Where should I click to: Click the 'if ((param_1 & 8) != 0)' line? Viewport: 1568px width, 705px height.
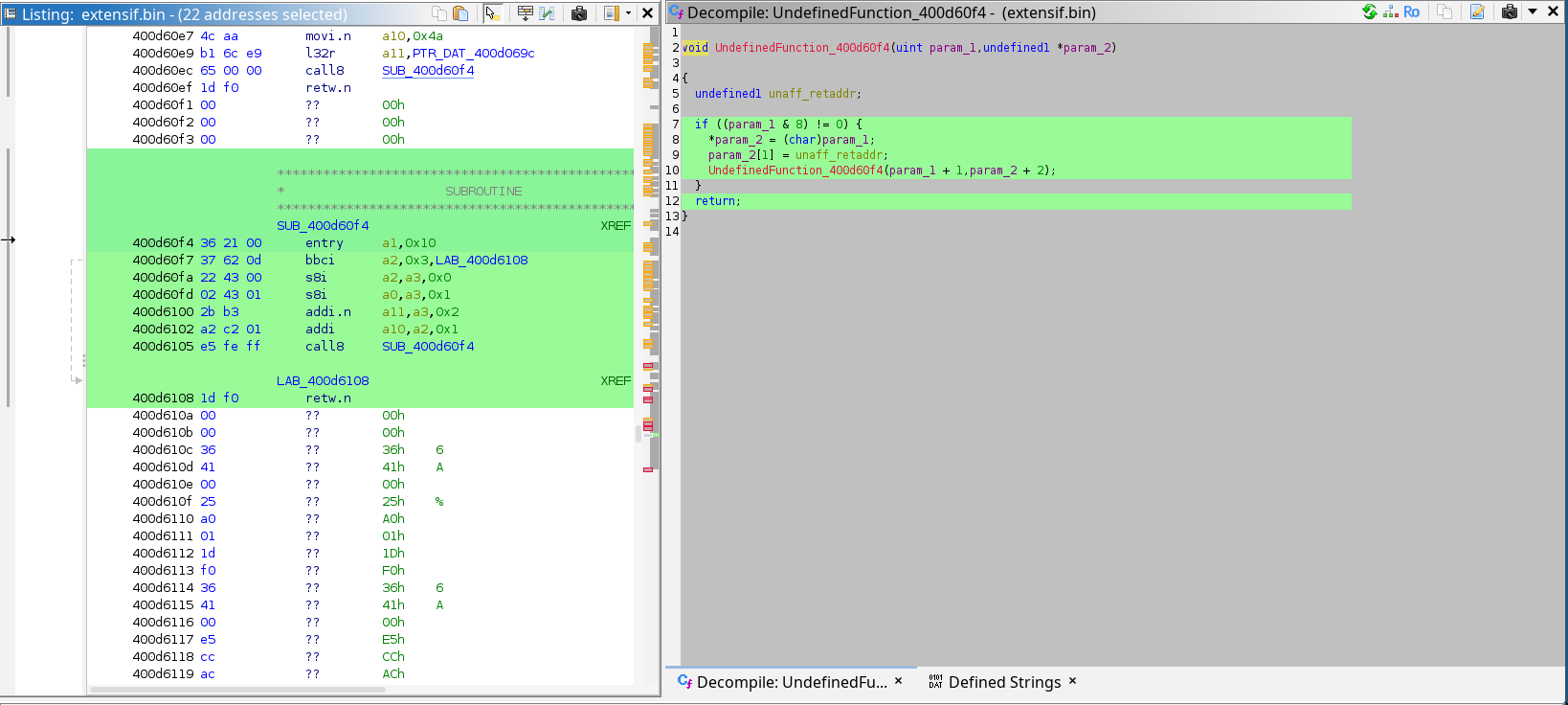tap(778, 125)
